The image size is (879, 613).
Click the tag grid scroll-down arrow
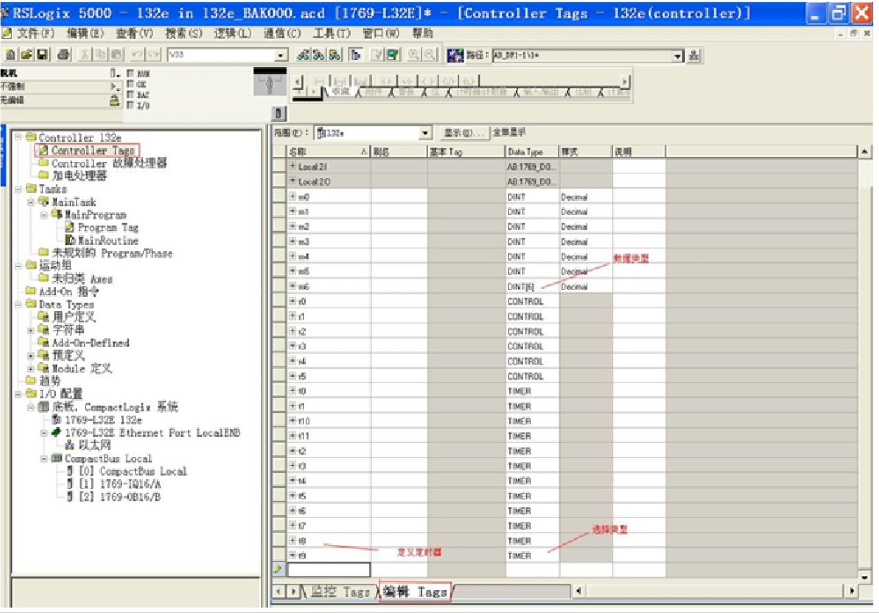(865, 577)
